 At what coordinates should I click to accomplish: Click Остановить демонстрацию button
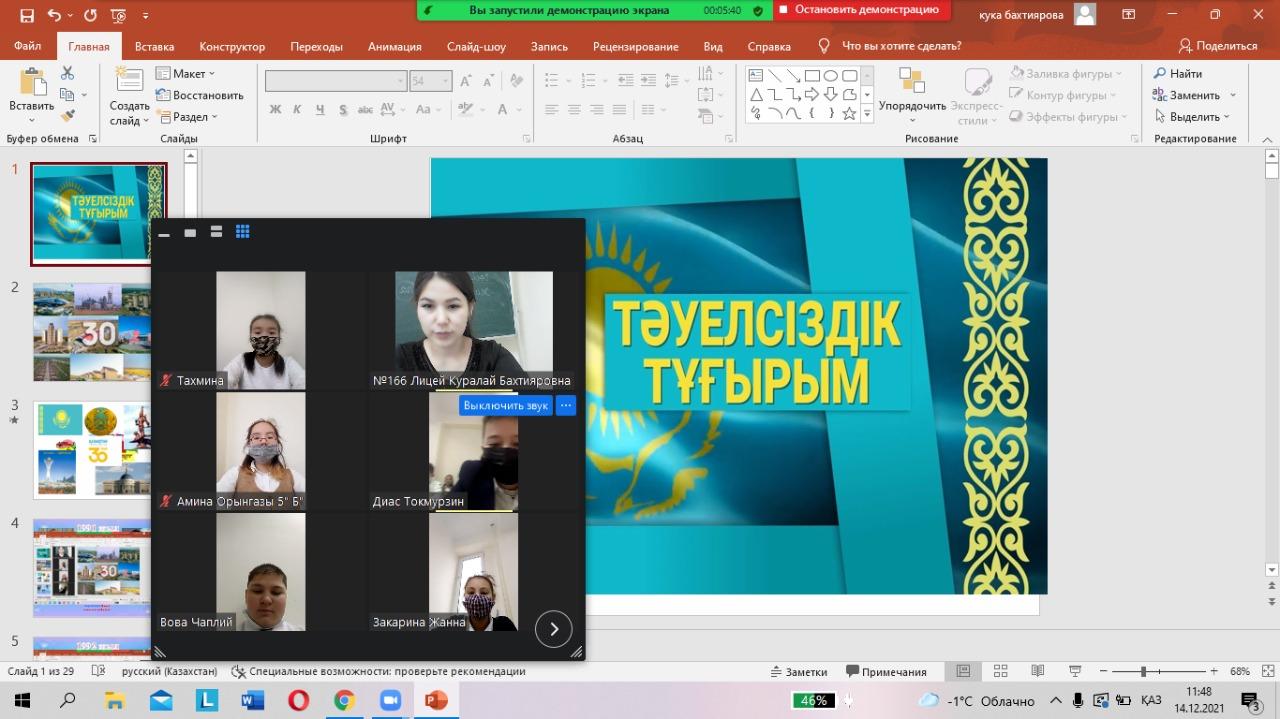pos(858,10)
